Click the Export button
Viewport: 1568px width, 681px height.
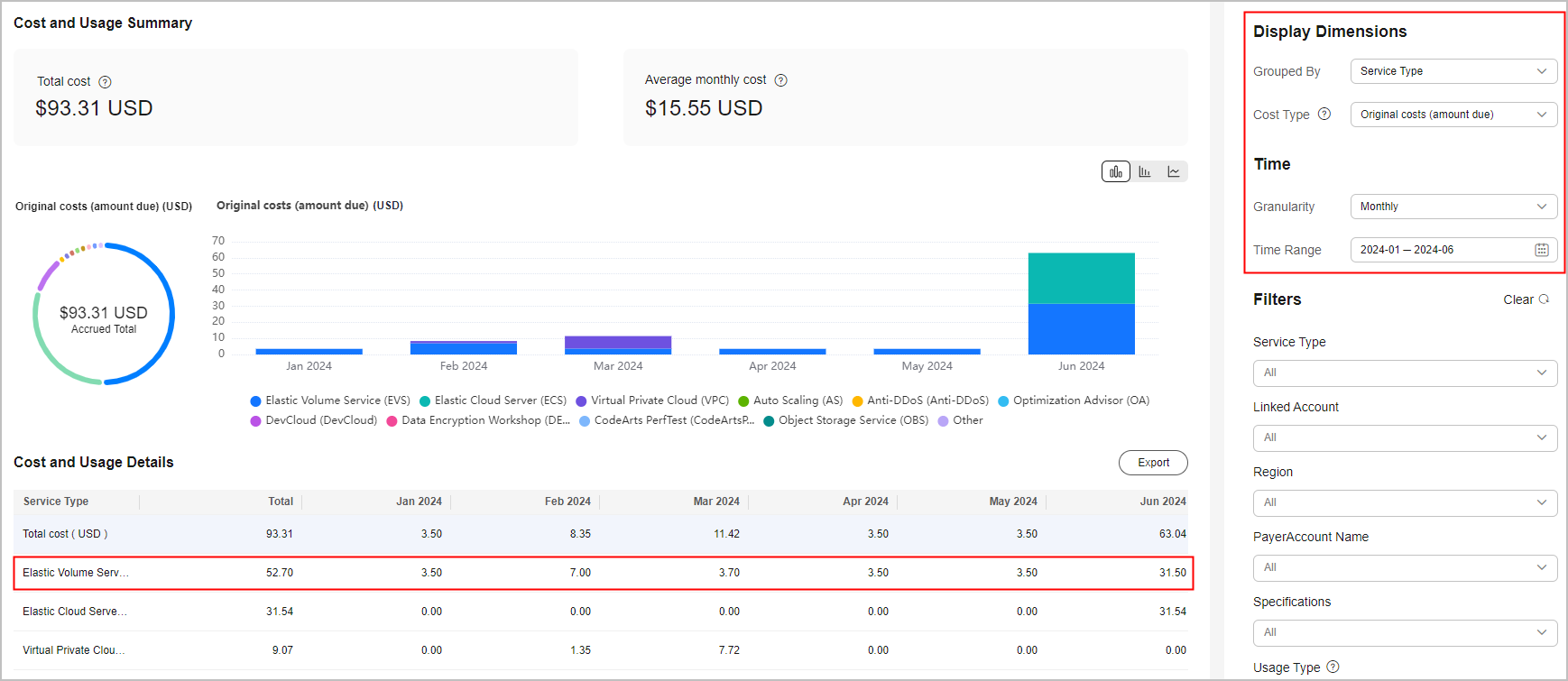tap(1153, 463)
